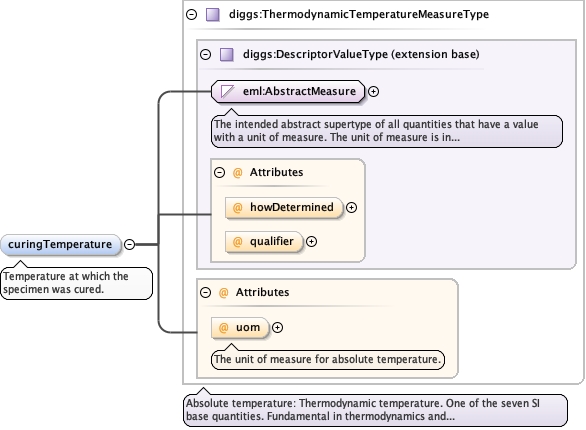Collapse the diggs:ThermodynamicTemperatureMeasureType box

[192, 15]
